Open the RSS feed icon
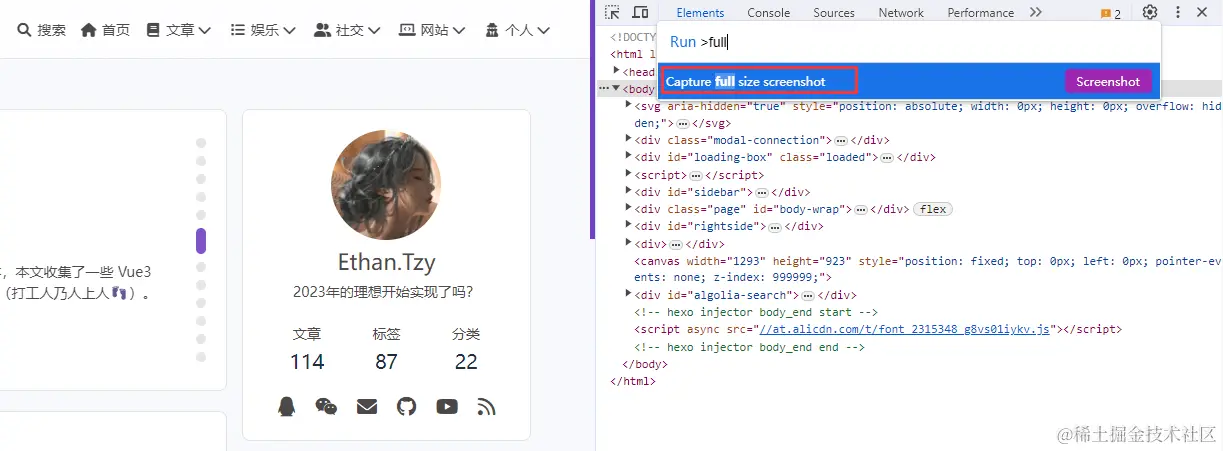 [487, 406]
